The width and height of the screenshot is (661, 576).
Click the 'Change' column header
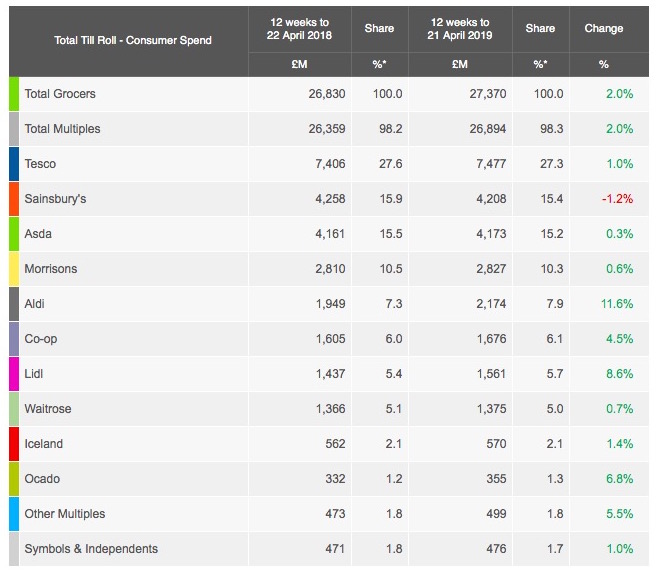[604, 28]
